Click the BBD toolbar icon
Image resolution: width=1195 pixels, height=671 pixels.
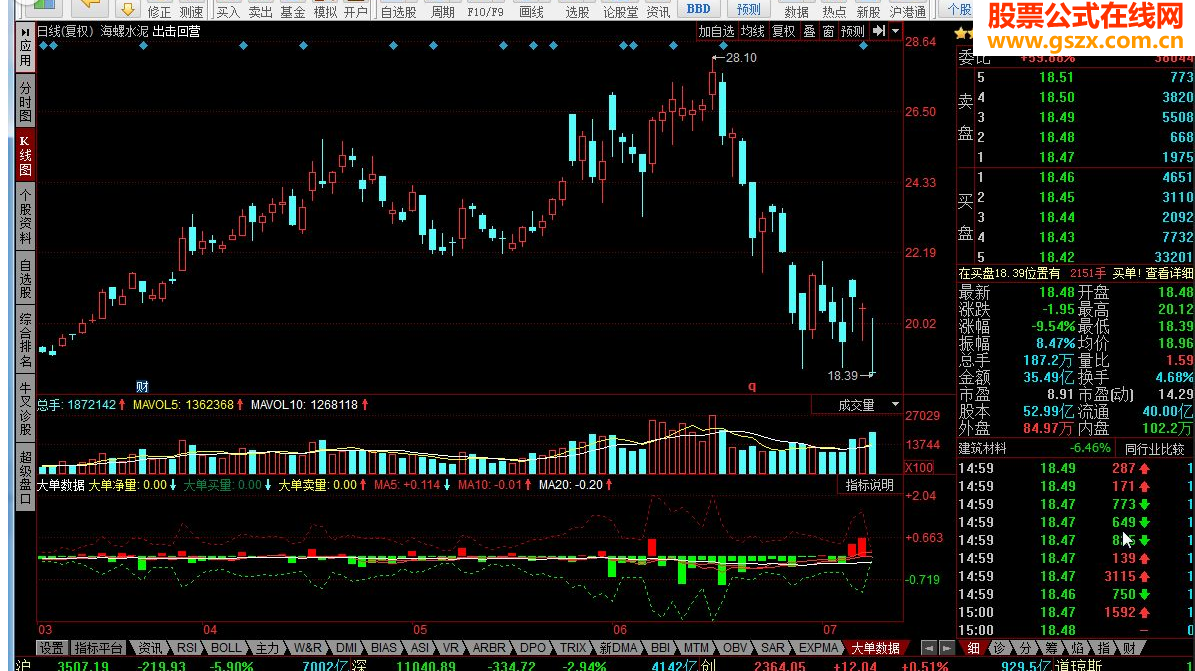[x=698, y=9]
